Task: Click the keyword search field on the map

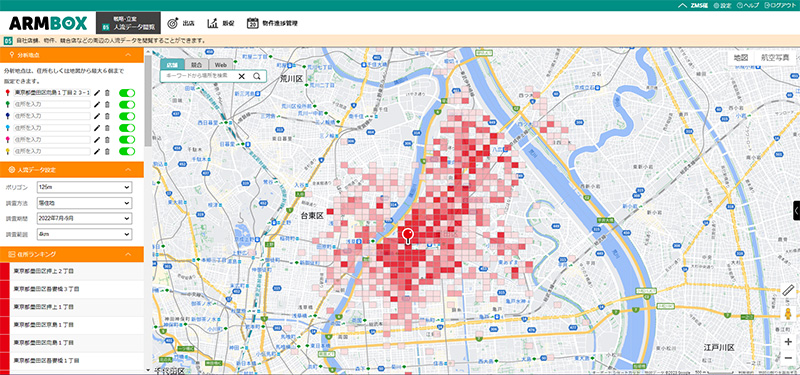Action: point(200,76)
